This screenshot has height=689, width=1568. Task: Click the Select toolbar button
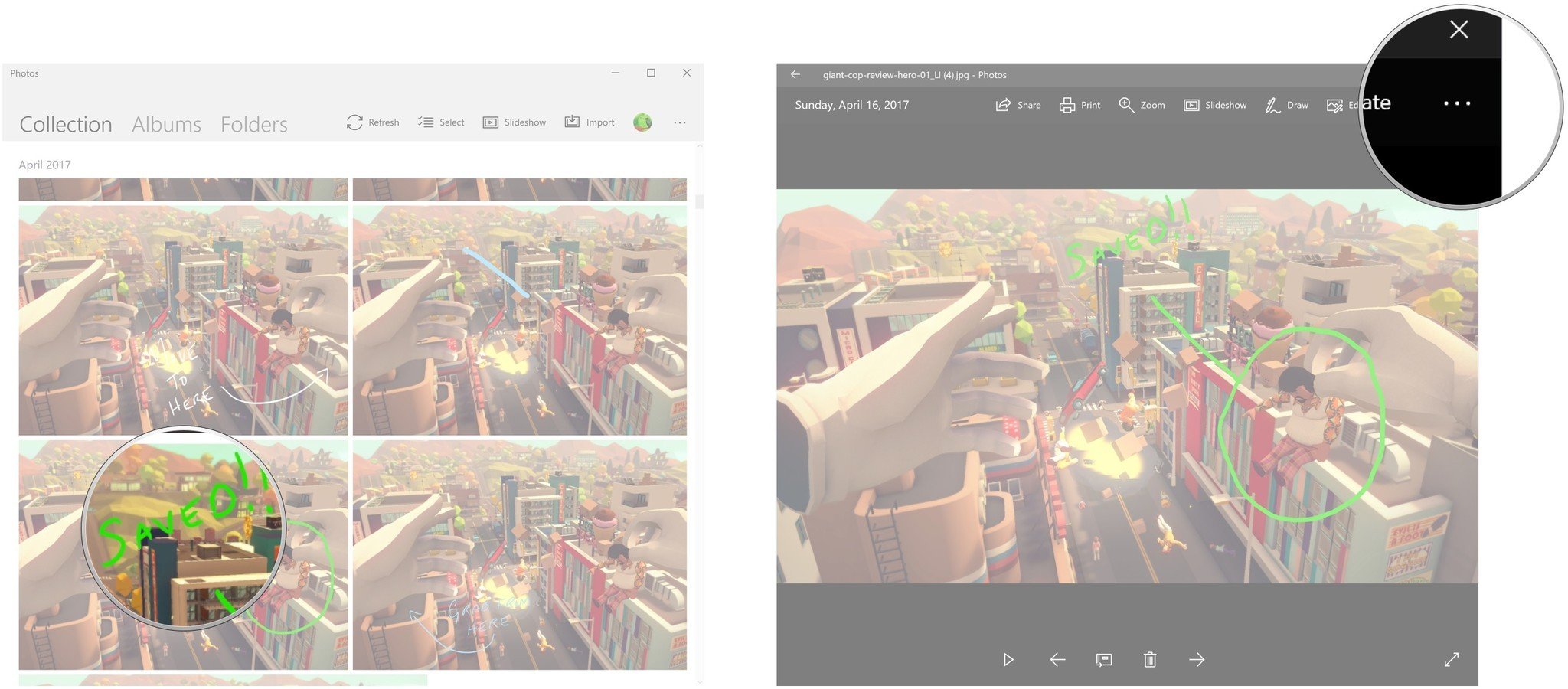(441, 122)
